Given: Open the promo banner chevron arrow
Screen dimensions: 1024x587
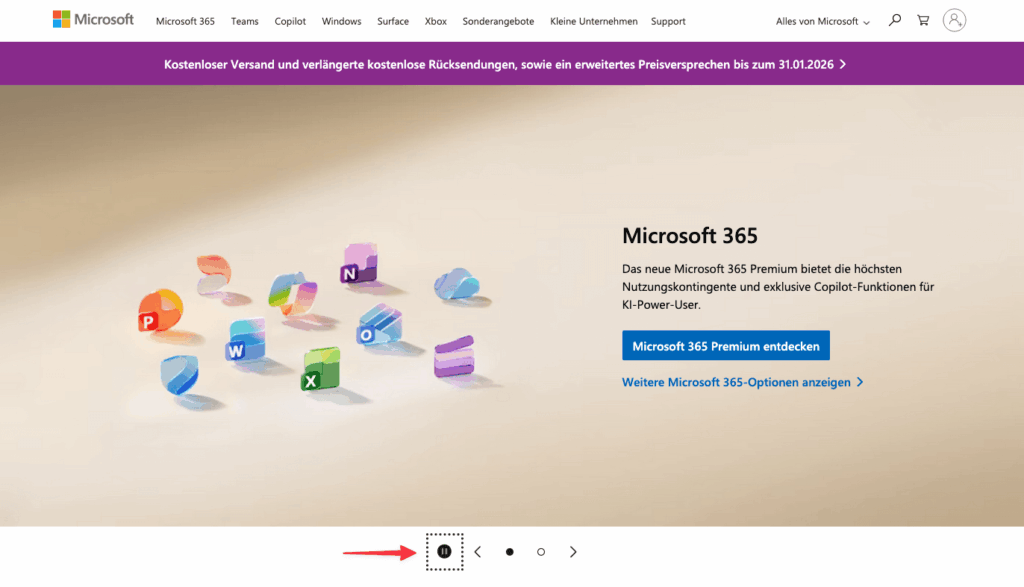Looking at the screenshot, I should point(843,63).
